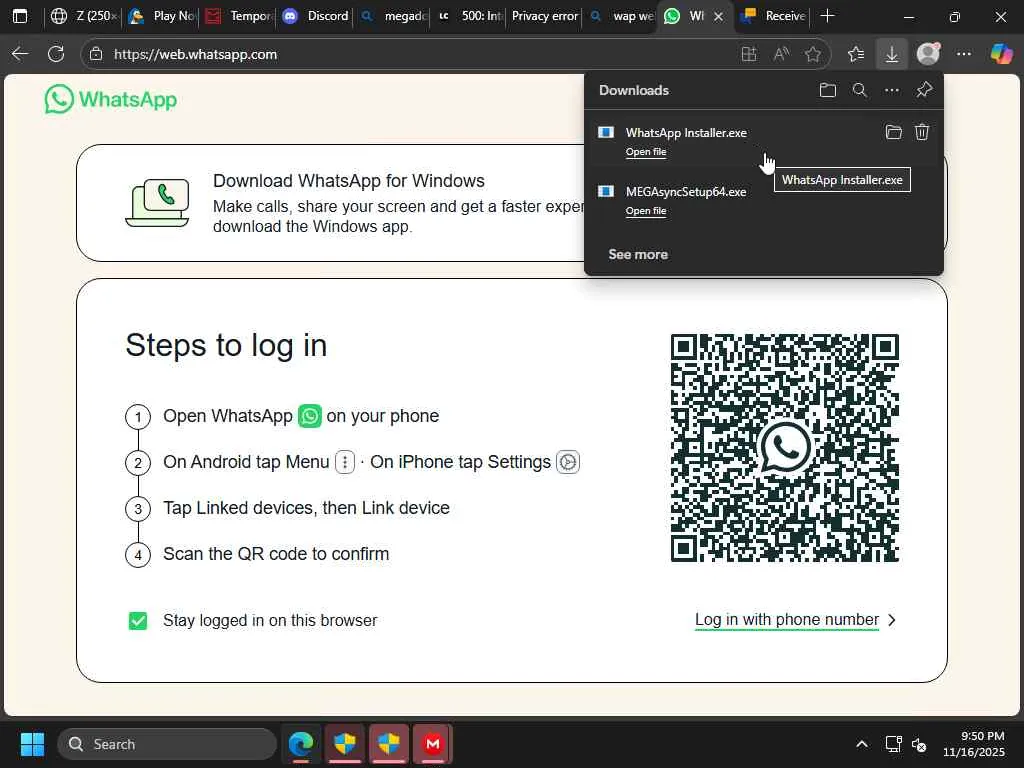Image resolution: width=1024 pixels, height=768 pixels.
Task: Click Download WhatsApp for Windows heading
Action: [349, 181]
